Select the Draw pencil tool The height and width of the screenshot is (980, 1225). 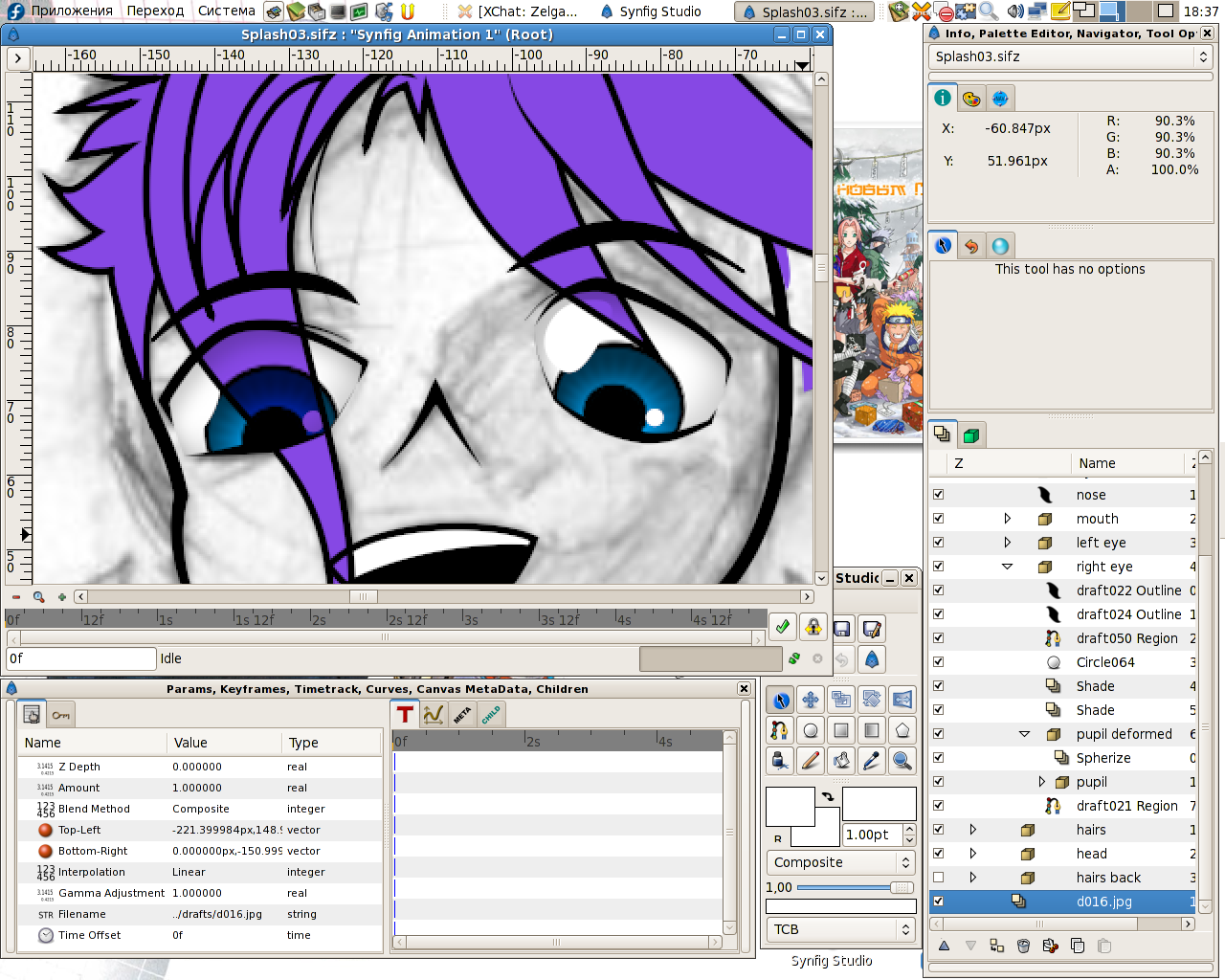point(811,761)
